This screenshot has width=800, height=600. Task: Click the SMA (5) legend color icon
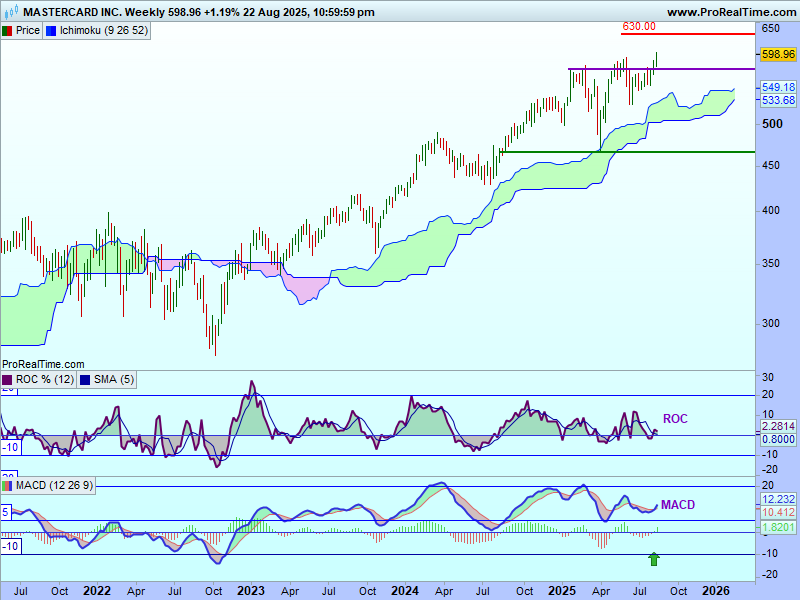pyautogui.click(x=85, y=380)
